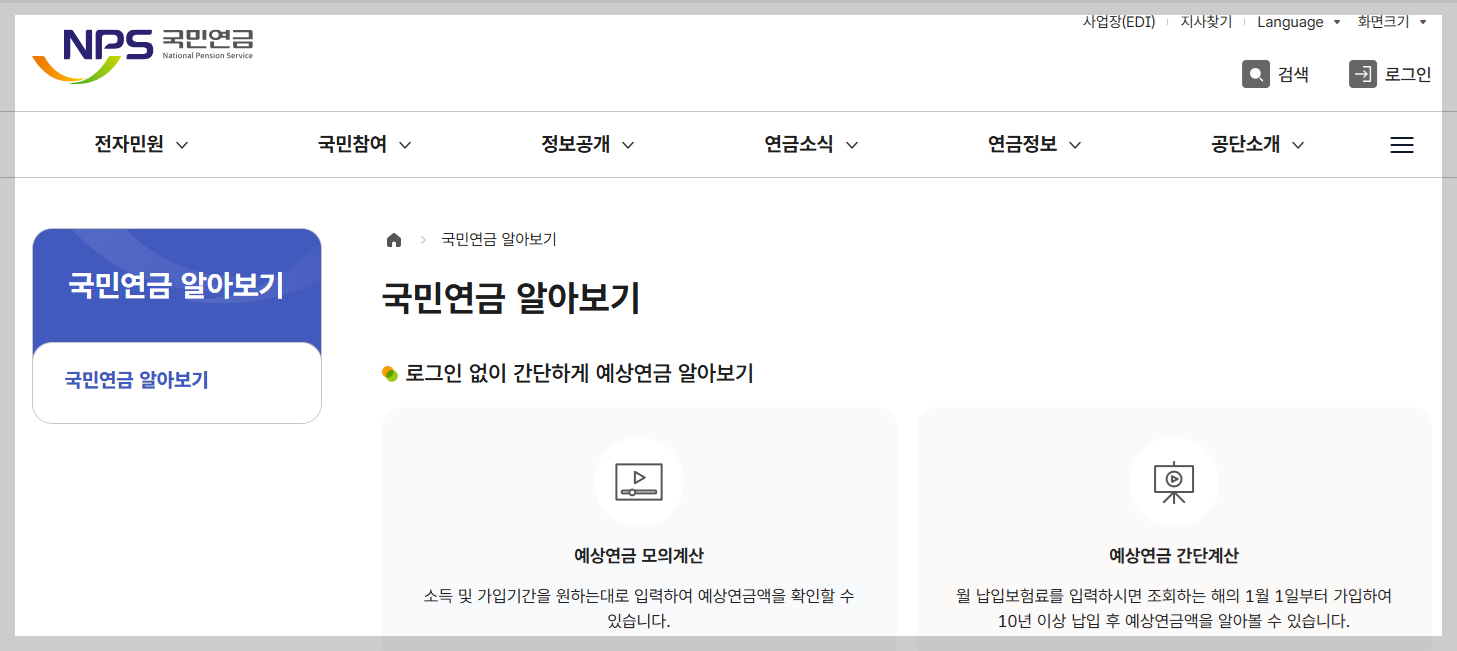Open the 연금소식 menu
This screenshot has width=1457, height=651.
(x=810, y=144)
